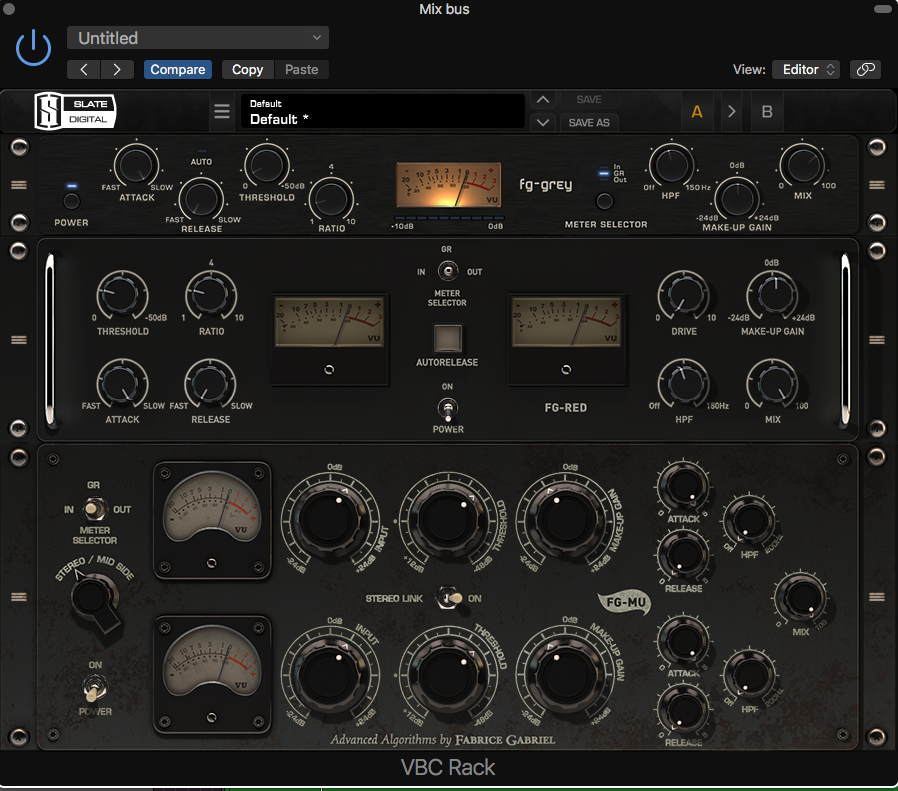Switch to preset slot A
The width and height of the screenshot is (898, 791).
[697, 111]
